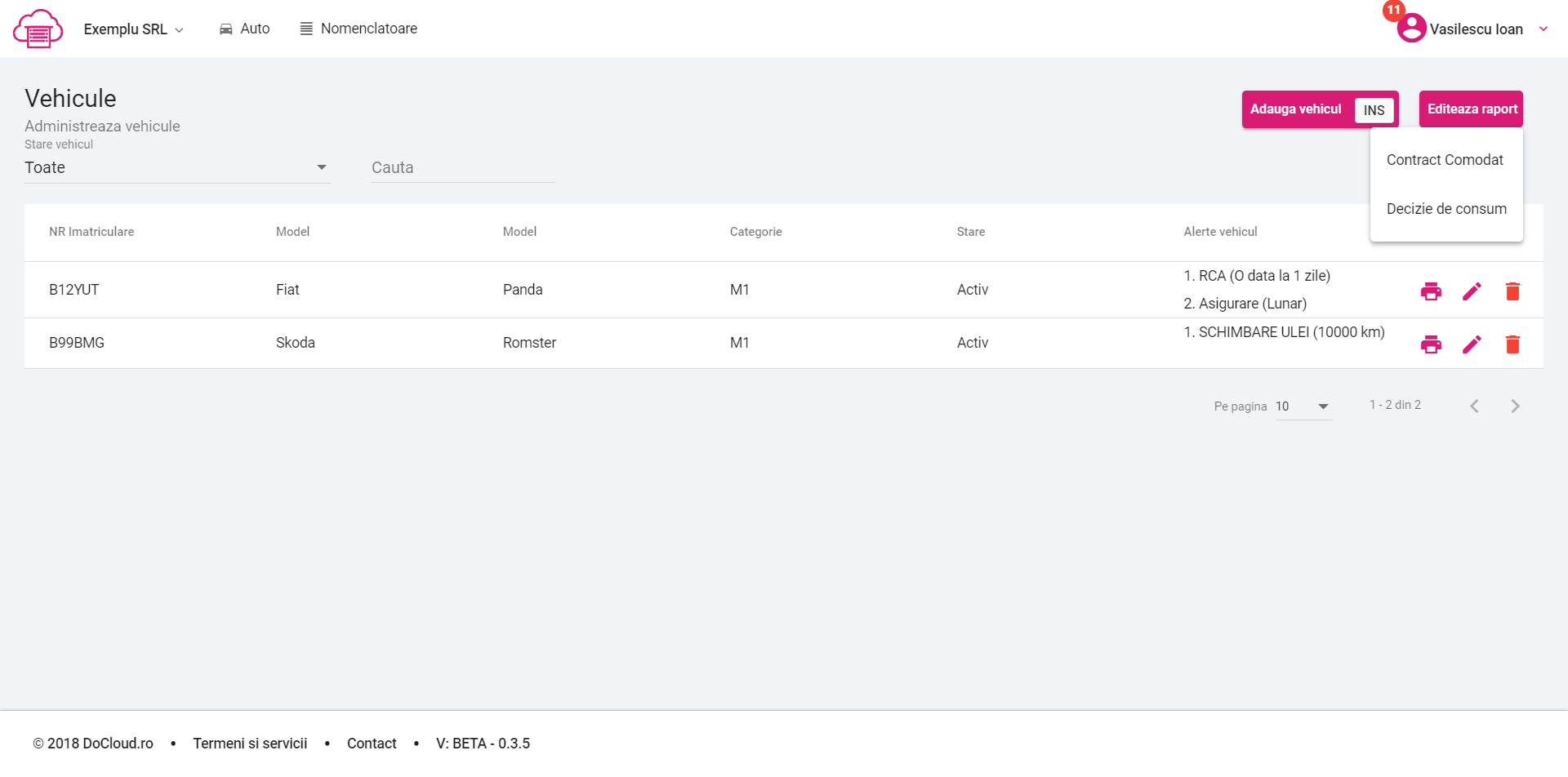1568x777 pixels.
Task: Click the Categorie column header
Action: 755,232
